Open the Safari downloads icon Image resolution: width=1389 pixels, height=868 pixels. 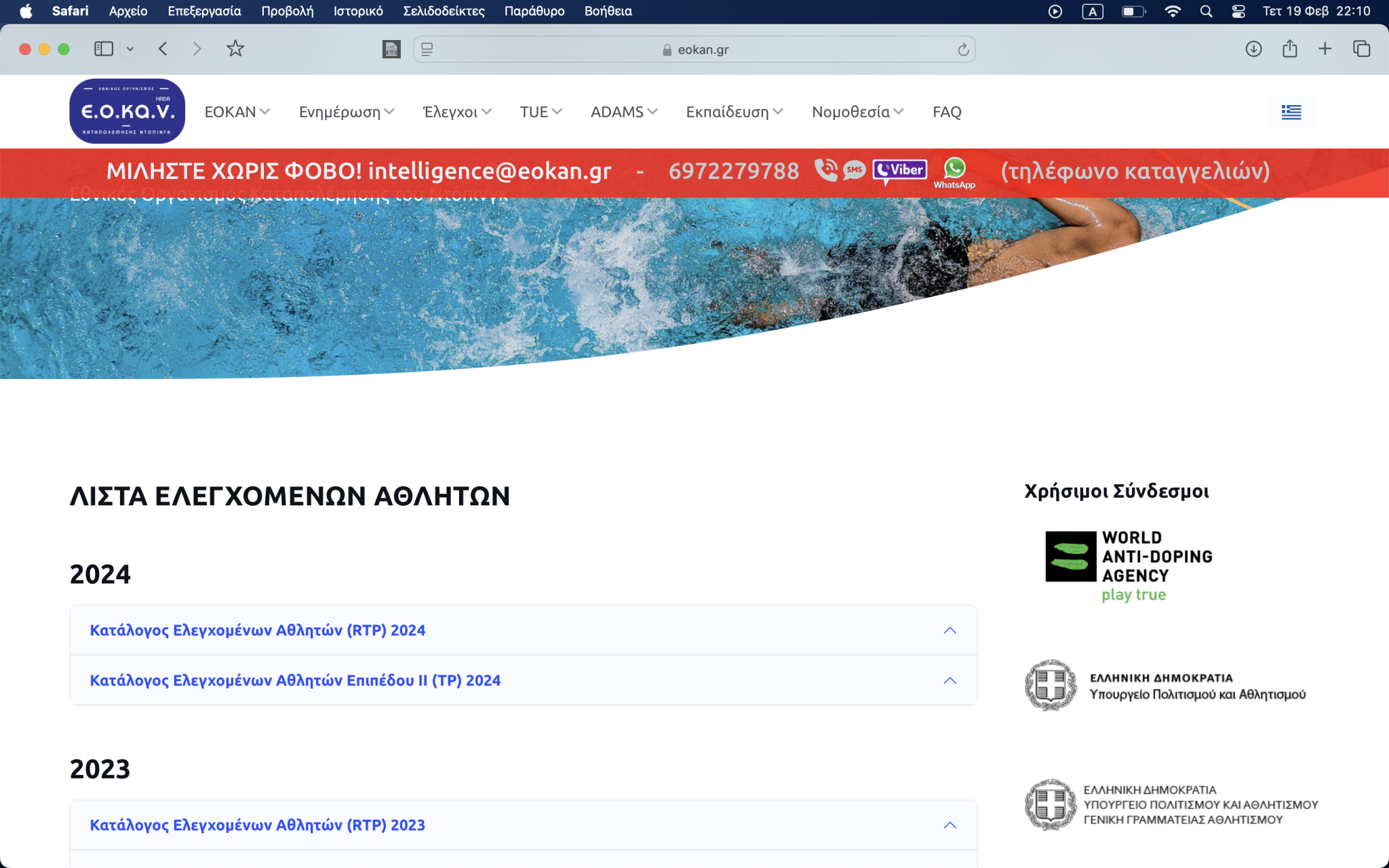(x=1253, y=49)
